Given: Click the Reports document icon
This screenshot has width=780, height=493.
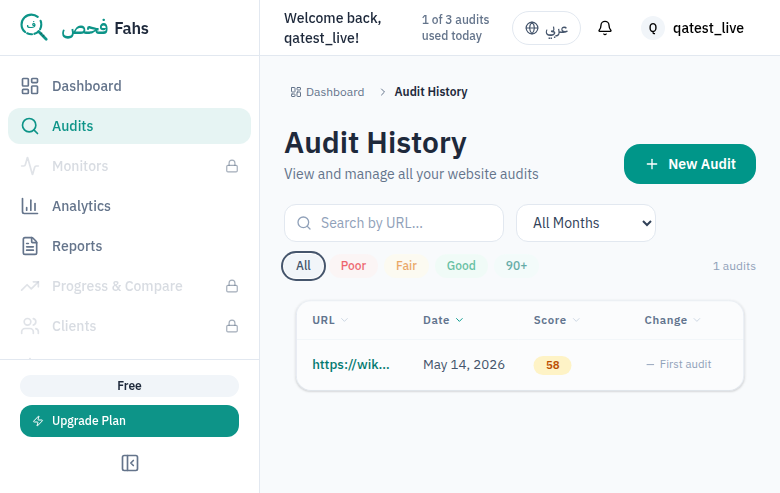Looking at the screenshot, I should 30,246.
